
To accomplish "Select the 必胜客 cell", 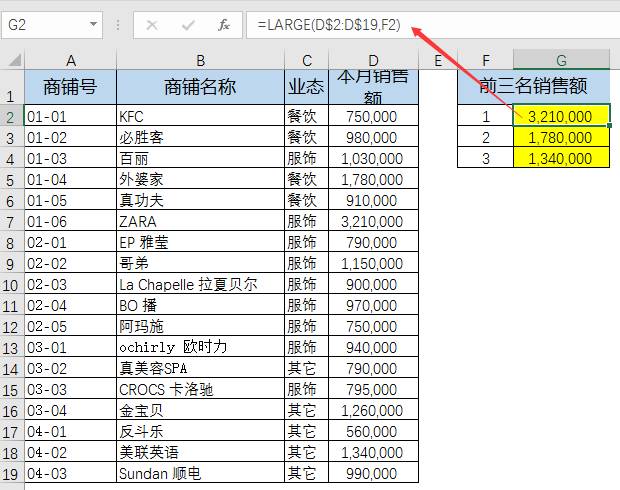I will (200, 136).
